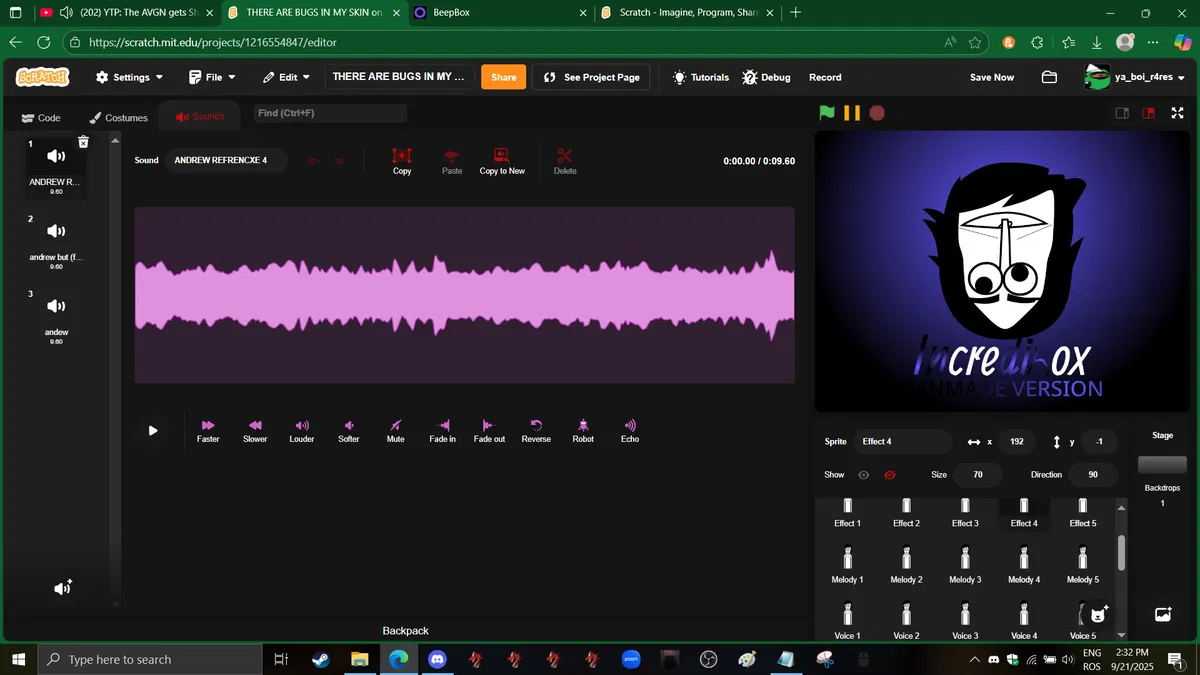Viewport: 1200px width, 675px height.
Task: Open Tutorials
Action: pos(701,77)
